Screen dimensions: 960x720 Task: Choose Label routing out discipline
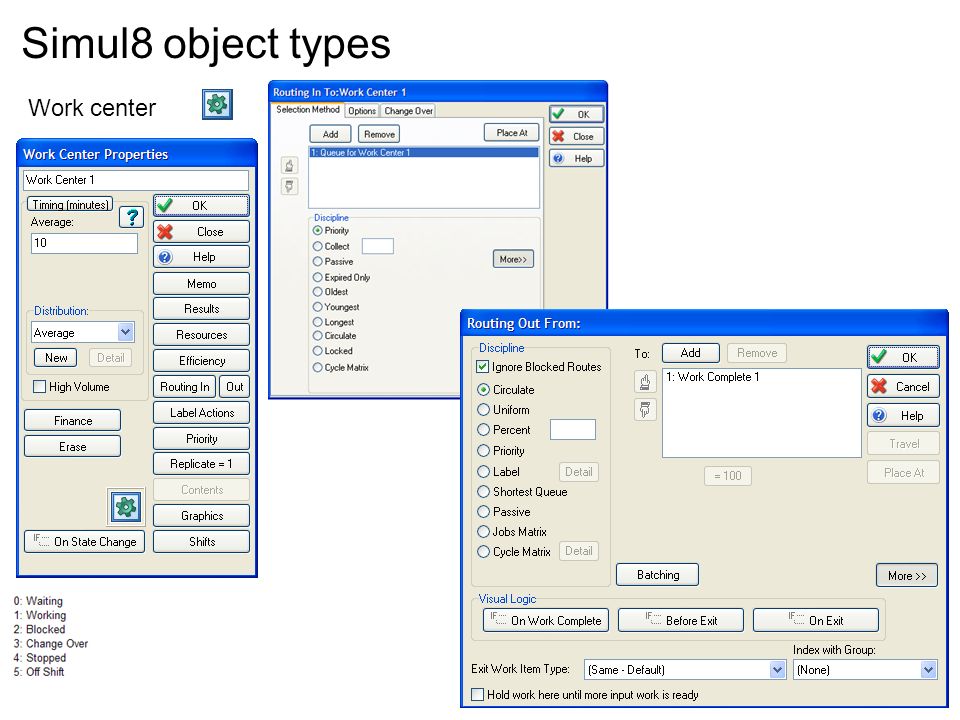pos(484,471)
